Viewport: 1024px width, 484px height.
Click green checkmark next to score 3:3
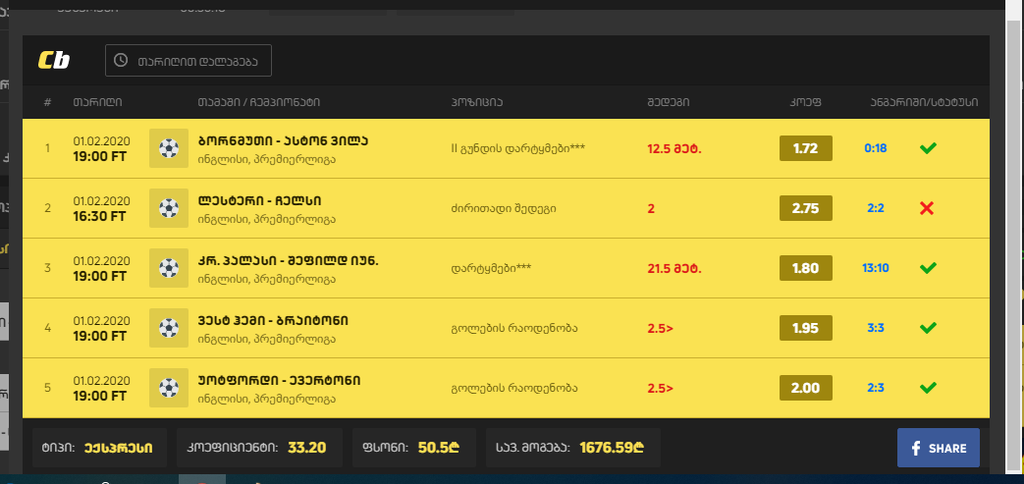(x=927, y=328)
